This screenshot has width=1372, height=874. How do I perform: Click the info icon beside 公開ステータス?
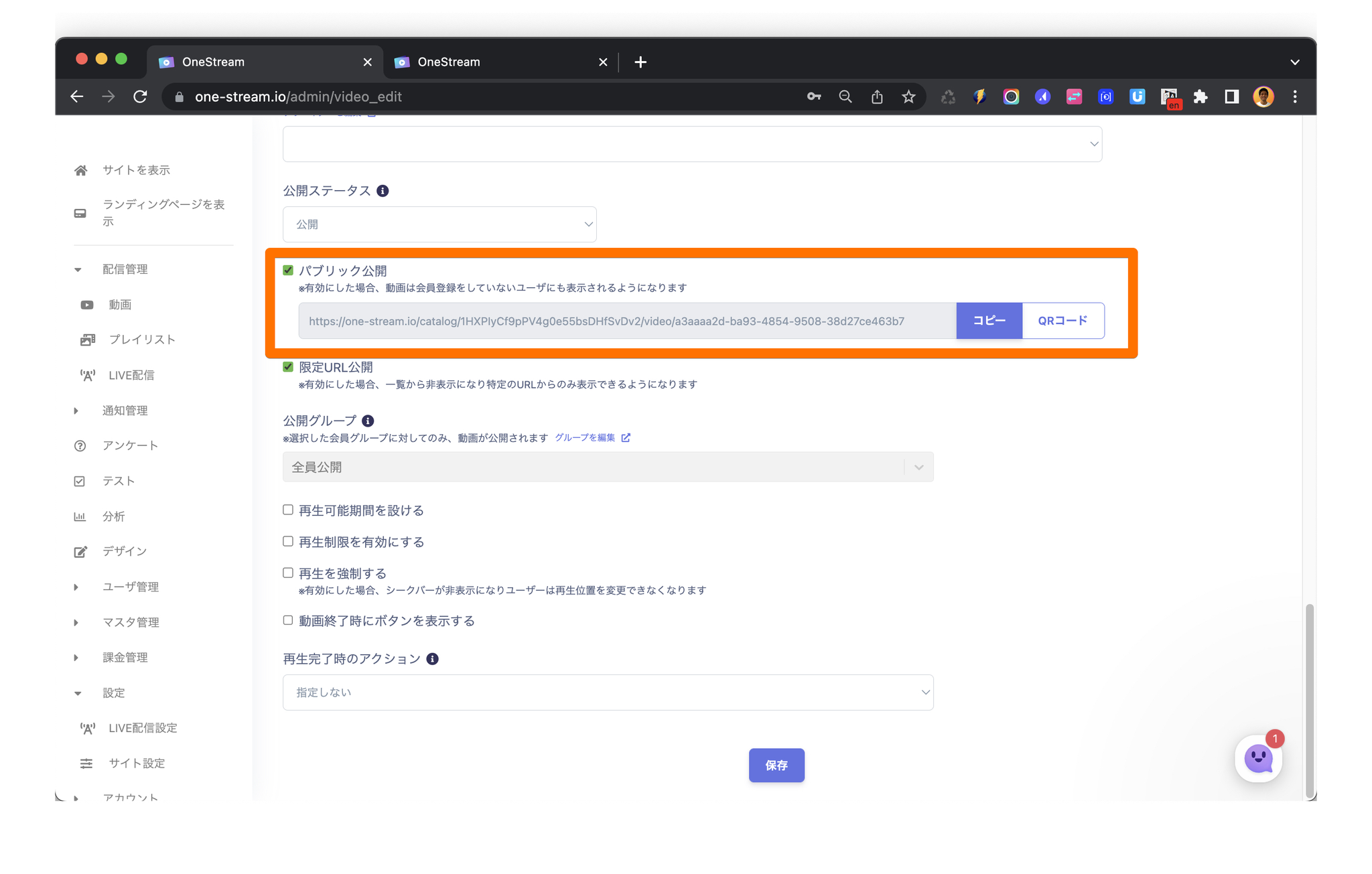pos(383,191)
